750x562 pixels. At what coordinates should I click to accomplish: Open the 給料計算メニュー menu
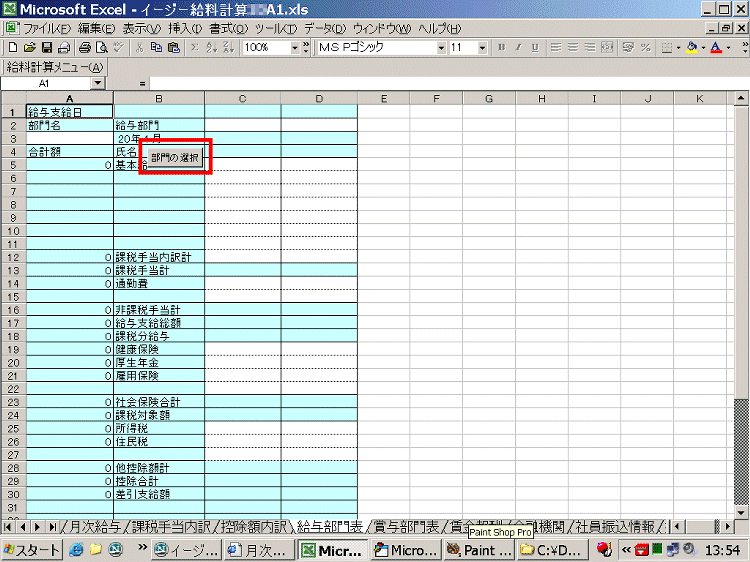pos(54,67)
